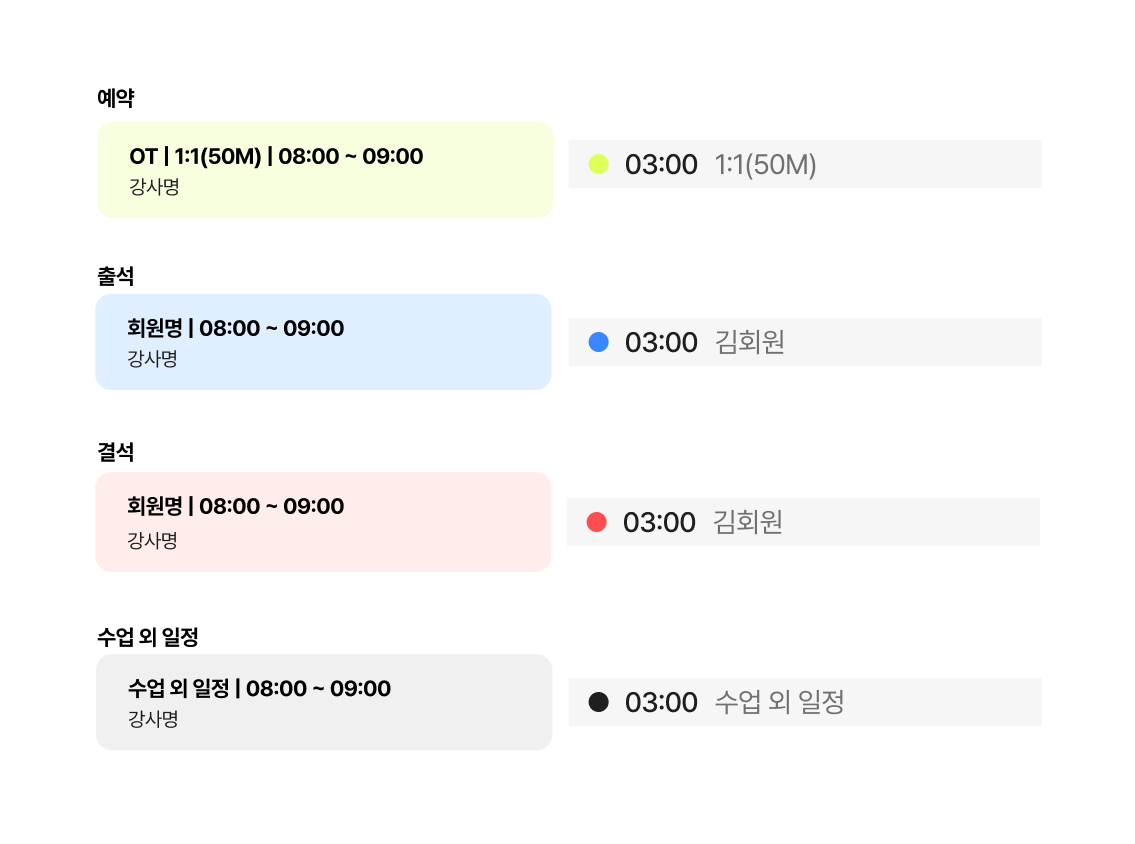Click 김회원 next to the red dot
The image size is (1135, 844).
tap(747, 522)
